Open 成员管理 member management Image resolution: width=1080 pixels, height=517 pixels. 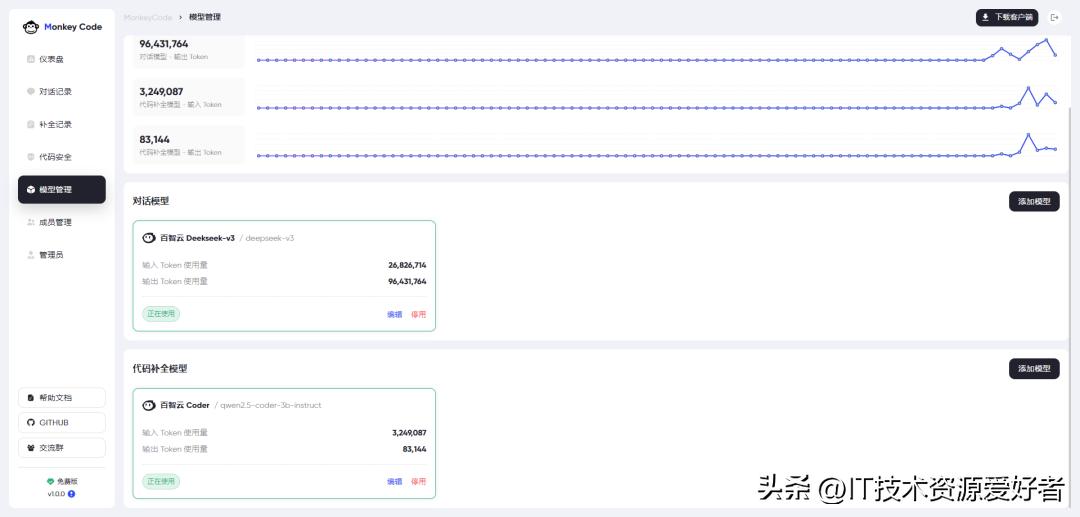point(62,222)
